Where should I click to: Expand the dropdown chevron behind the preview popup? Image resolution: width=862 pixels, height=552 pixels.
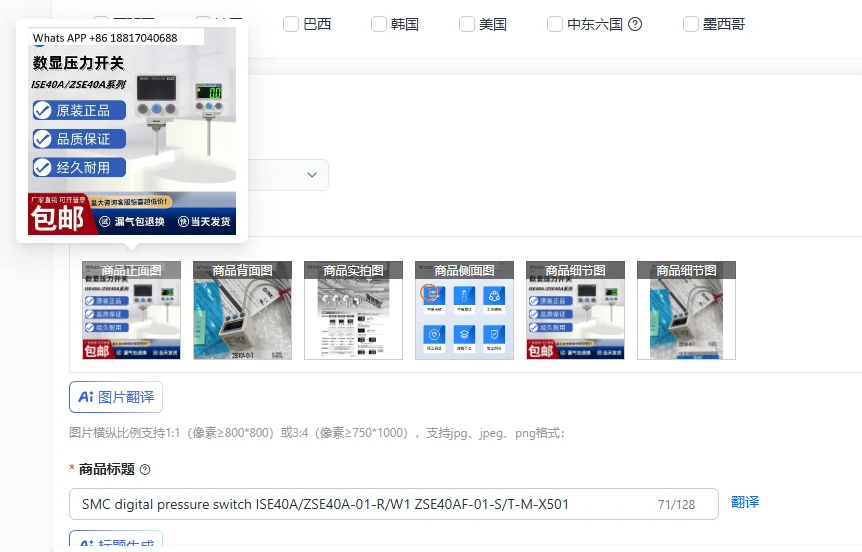pos(312,175)
